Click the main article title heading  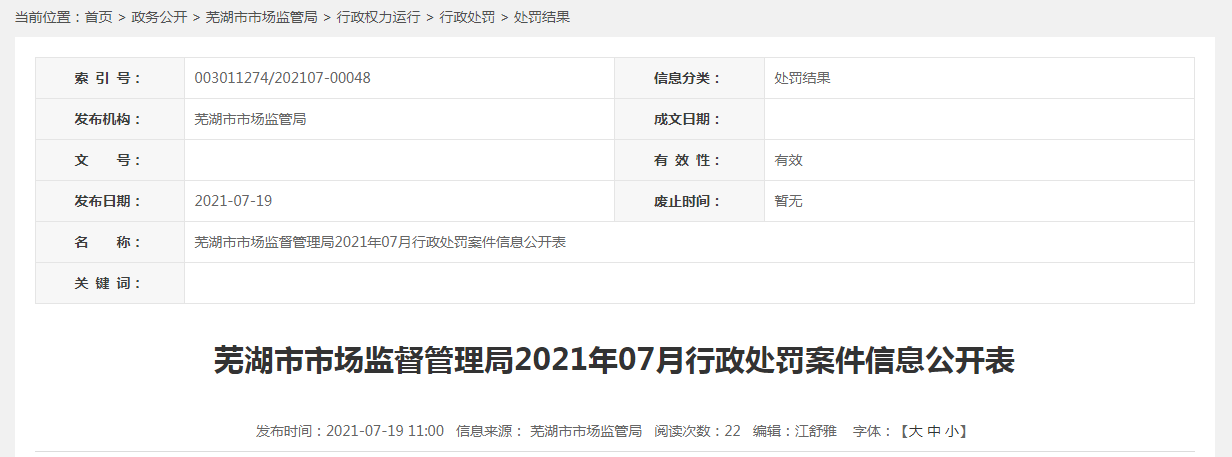615,361
